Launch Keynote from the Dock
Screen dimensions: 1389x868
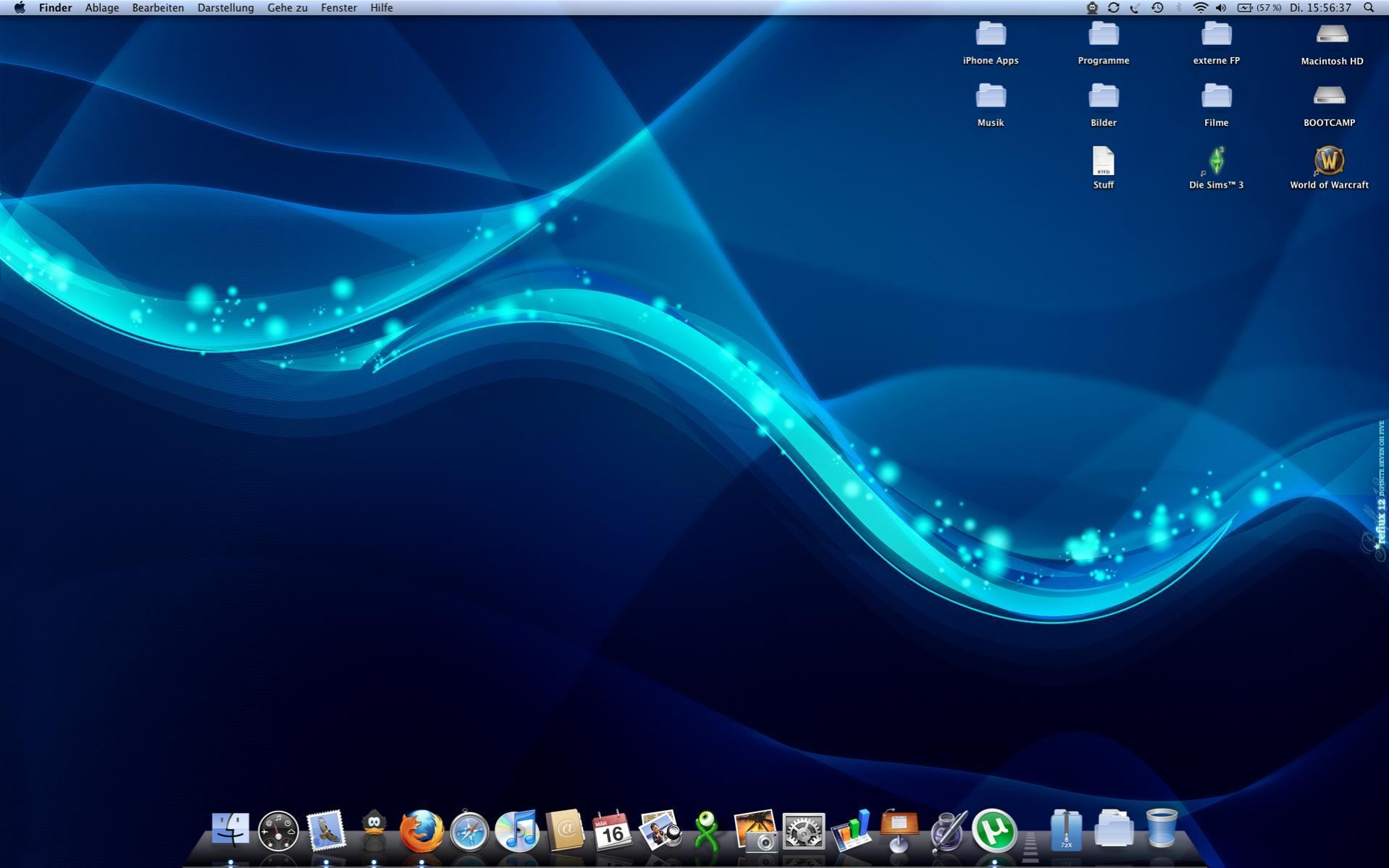pyautogui.click(x=899, y=830)
